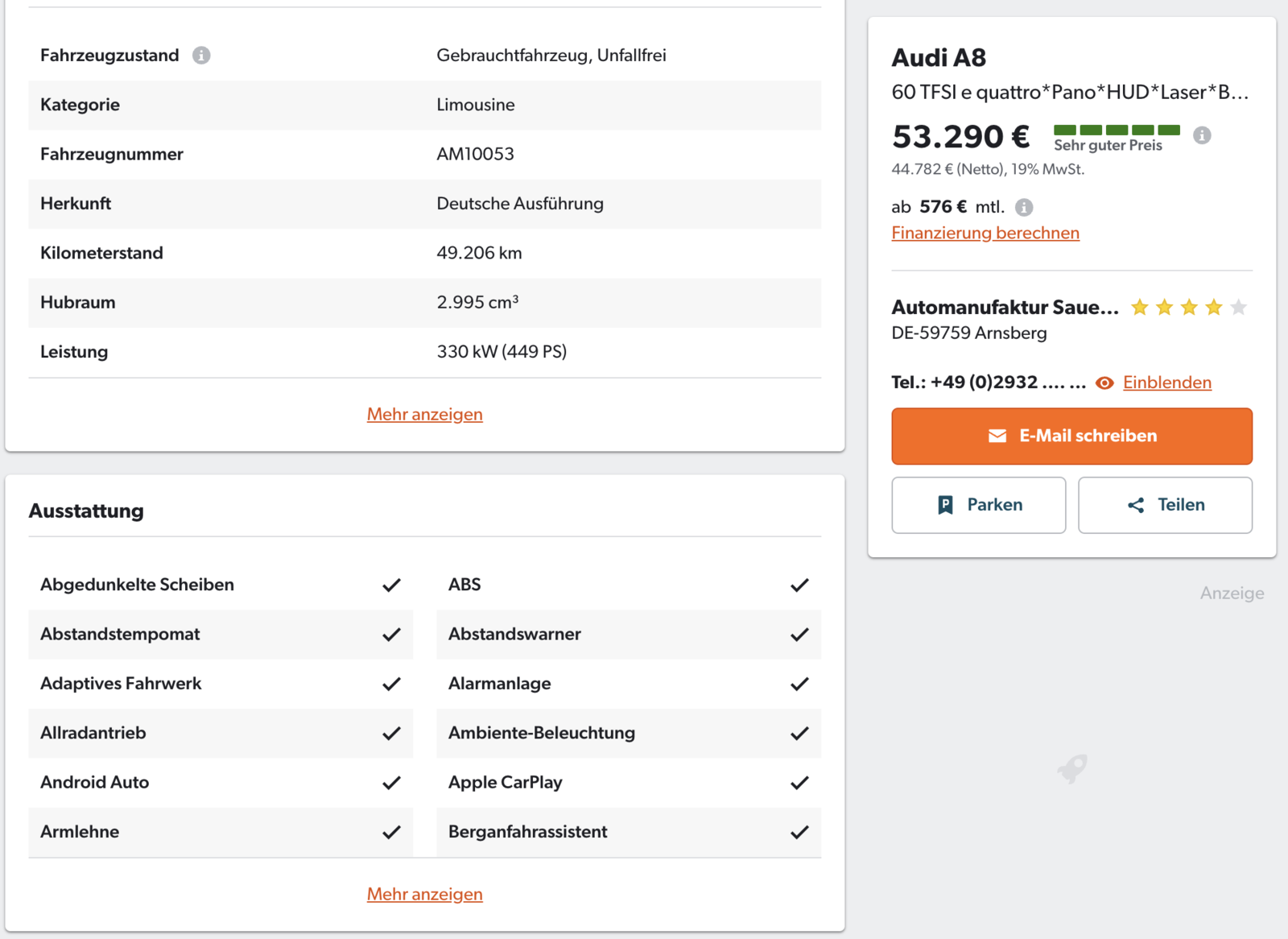Click Deutsche Ausführung value

pyautogui.click(x=520, y=204)
